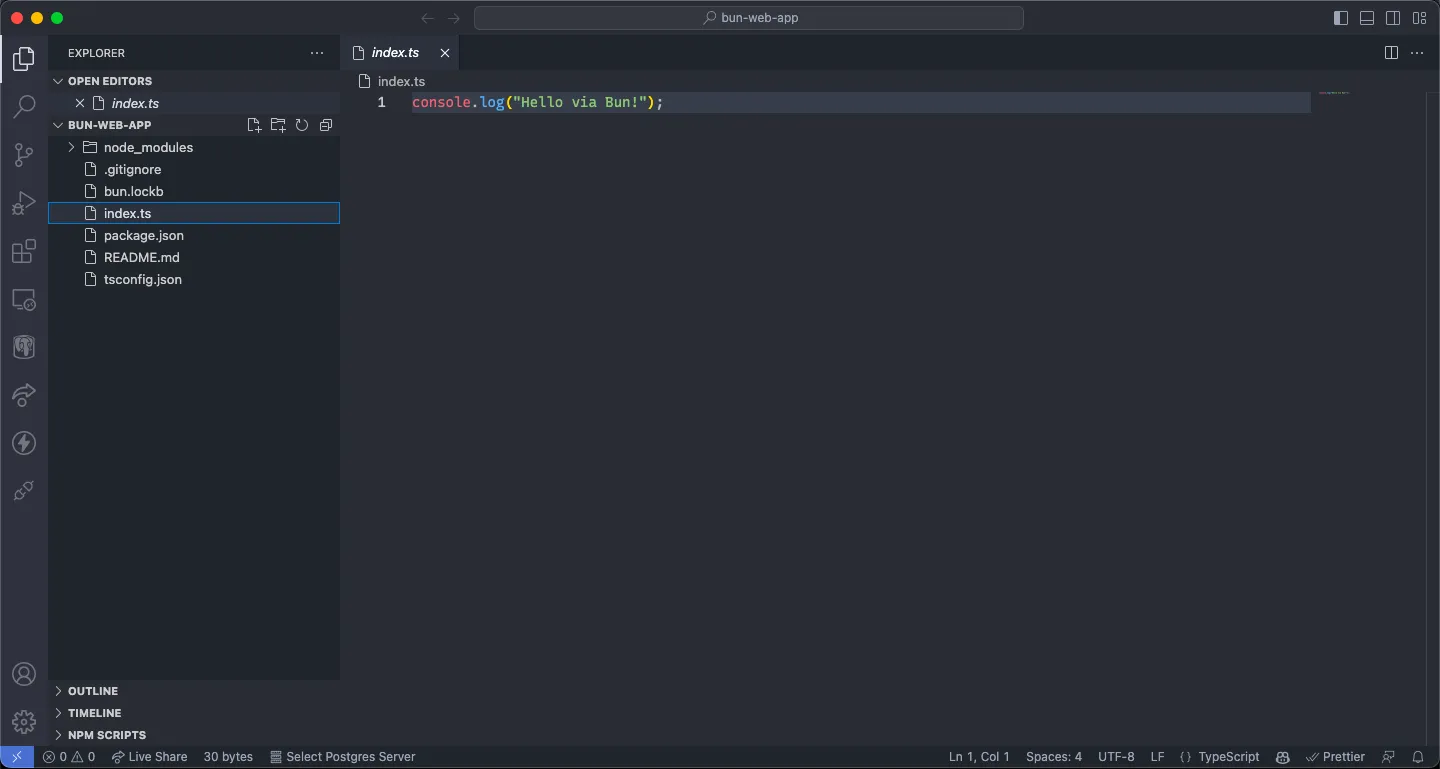Click the Prettier formatter indicator in the status bar
Viewport: 1440px width, 769px height.
pyautogui.click(x=1336, y=757)
